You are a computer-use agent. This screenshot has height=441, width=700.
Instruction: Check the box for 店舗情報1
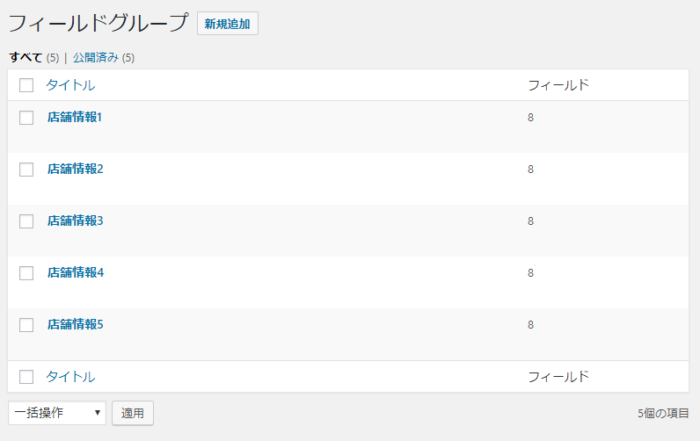pyautogui.click(x=27, y=117)
